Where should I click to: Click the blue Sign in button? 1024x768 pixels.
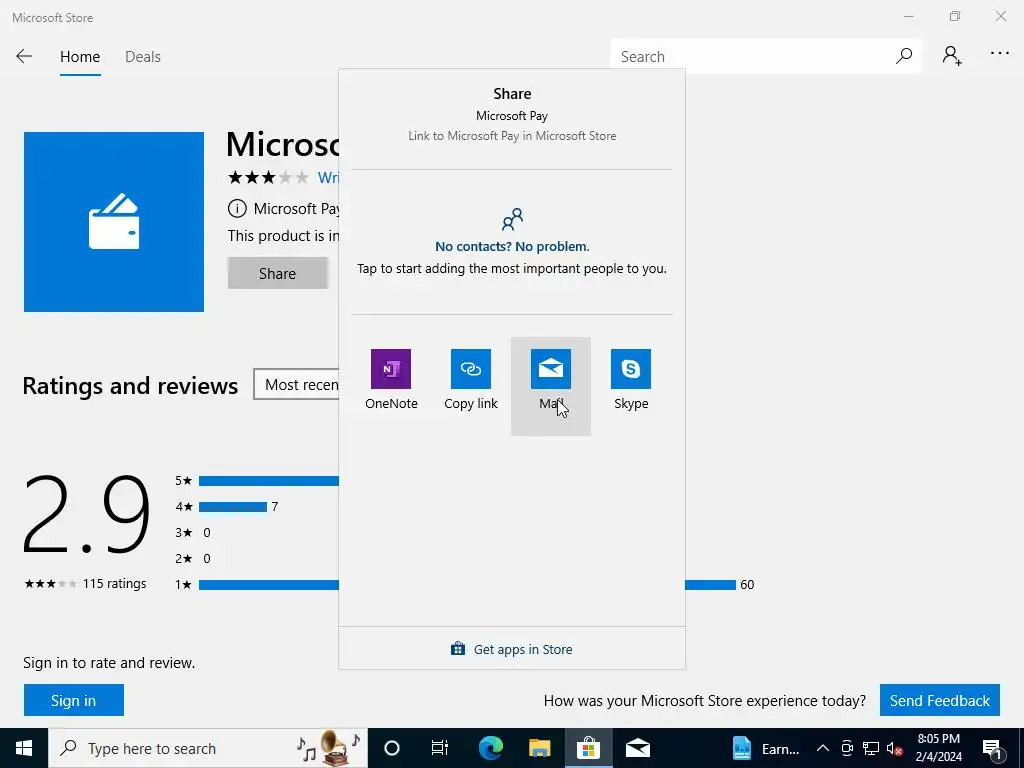[x=74, y=700]
